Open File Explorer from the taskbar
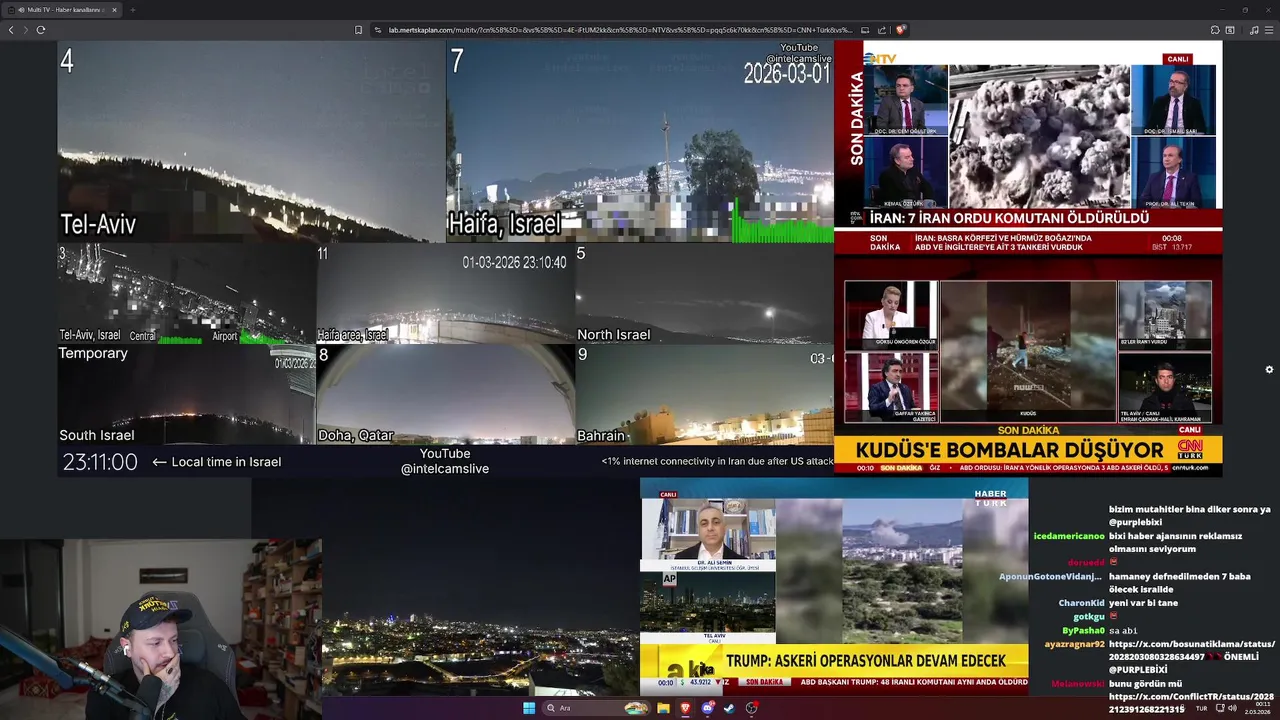 click(663, 708)
